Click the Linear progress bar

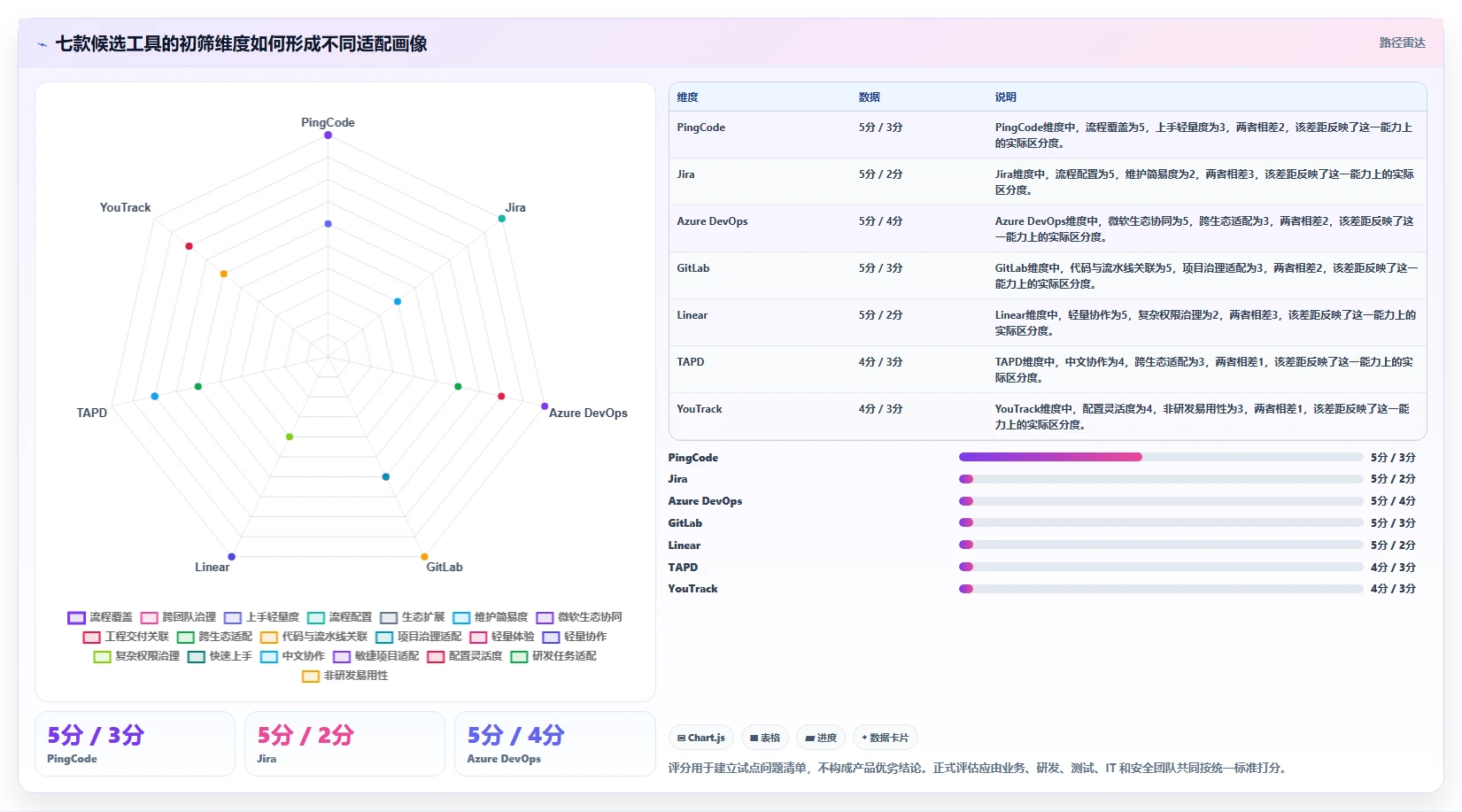pyautogui.click(x=1161, y=545)
